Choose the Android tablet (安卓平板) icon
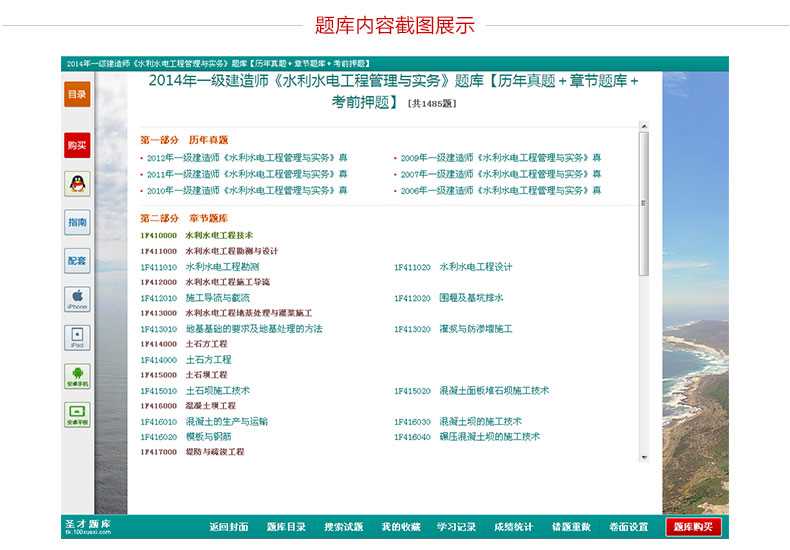Viewport: 790px width, 550px height. [x=77, y=415]
